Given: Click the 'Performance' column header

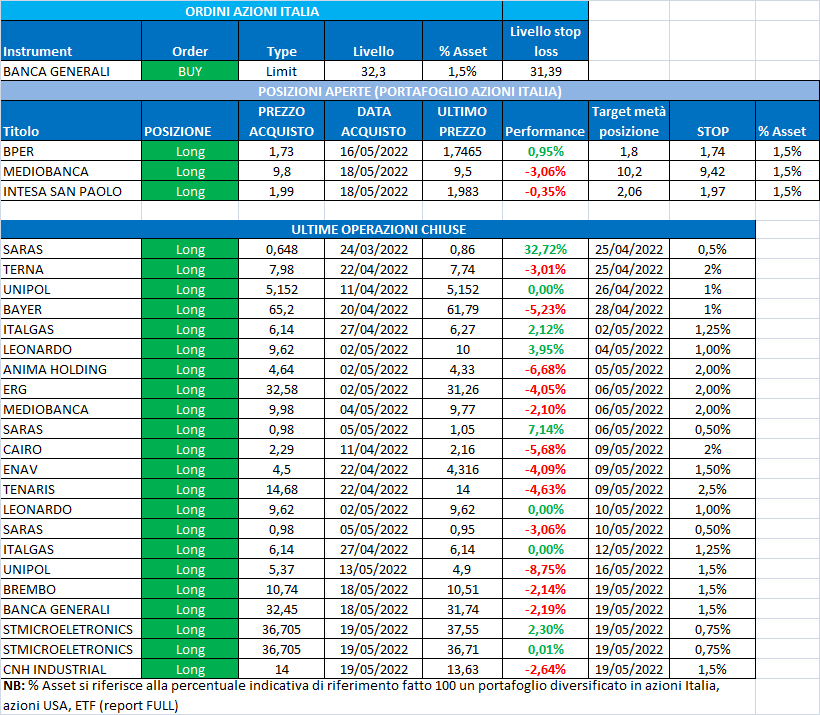Looking at the screenshot, I should click(x=545, y=121).
